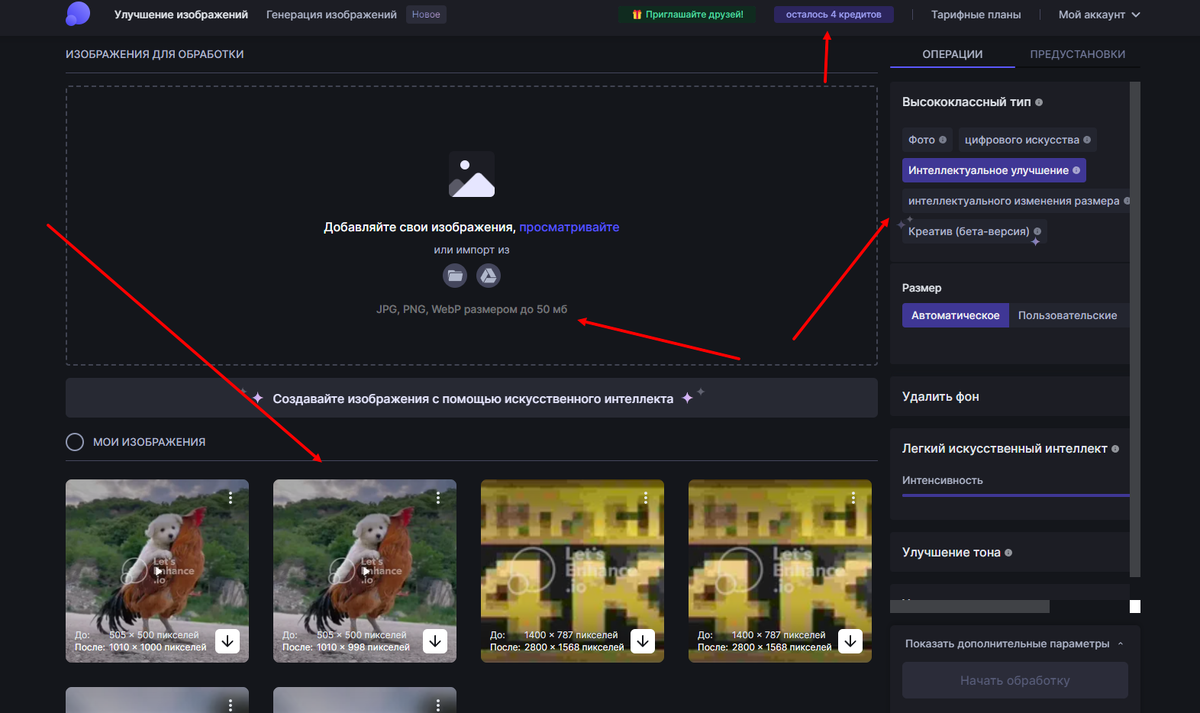This screenshot has width=1200, height=713.
Task: Click inside the dashed image upload area
Action: click(x=471, y=226)
